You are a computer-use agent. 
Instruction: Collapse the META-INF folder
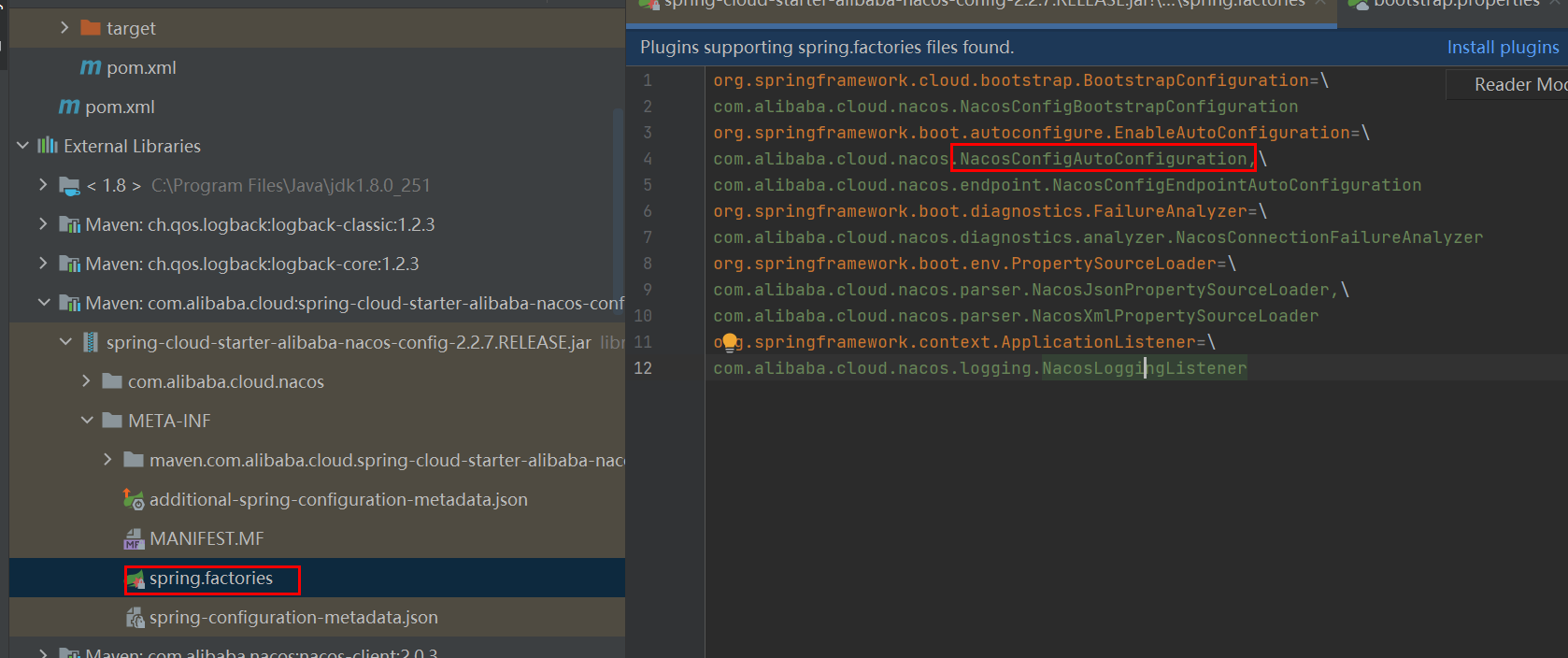point(87,421)
